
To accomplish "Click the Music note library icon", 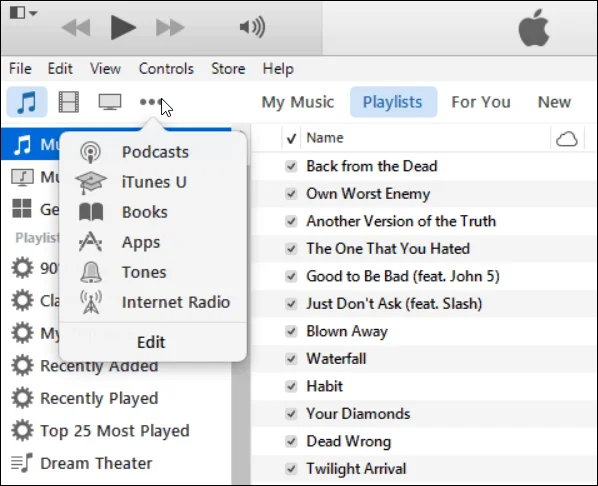I will 27,102.
